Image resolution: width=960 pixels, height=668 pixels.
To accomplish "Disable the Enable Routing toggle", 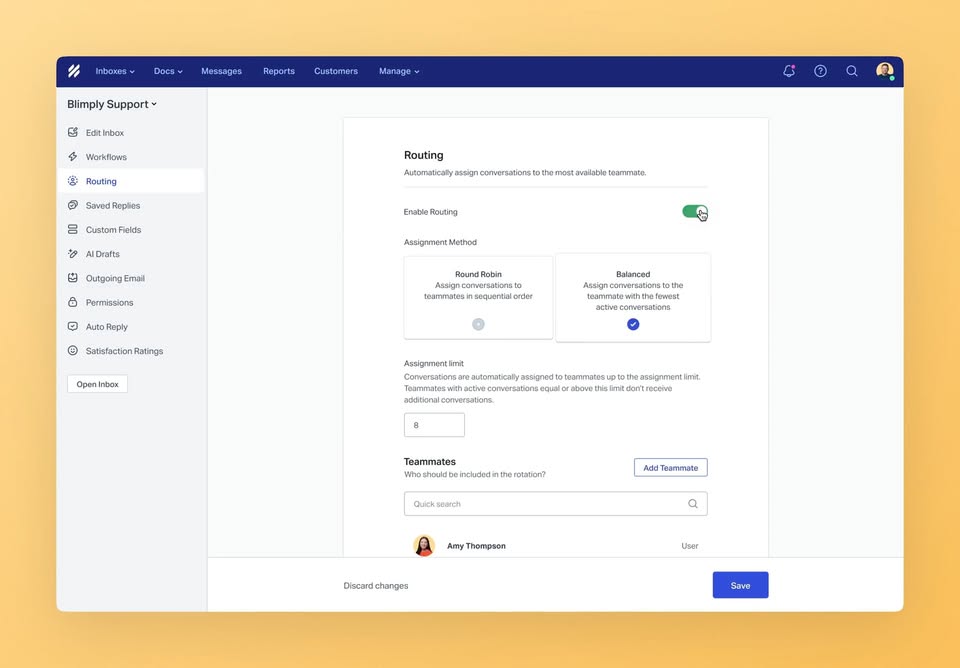I will click(695, 212).
